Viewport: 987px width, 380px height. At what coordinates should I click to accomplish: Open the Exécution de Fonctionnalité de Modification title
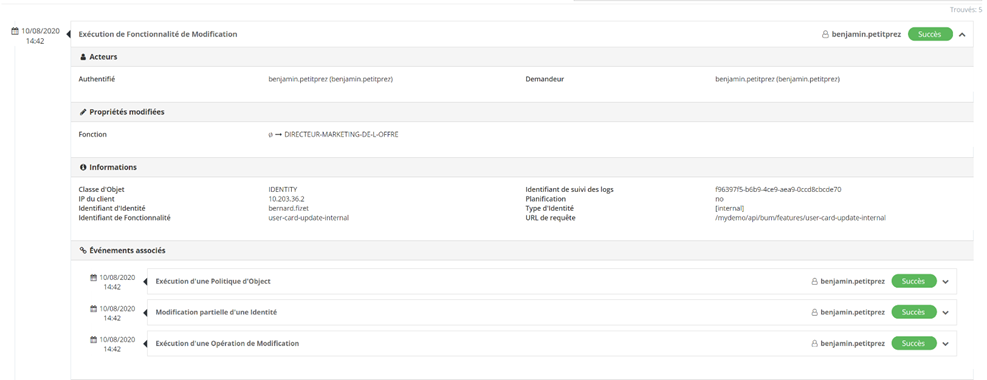click(158, 35)
